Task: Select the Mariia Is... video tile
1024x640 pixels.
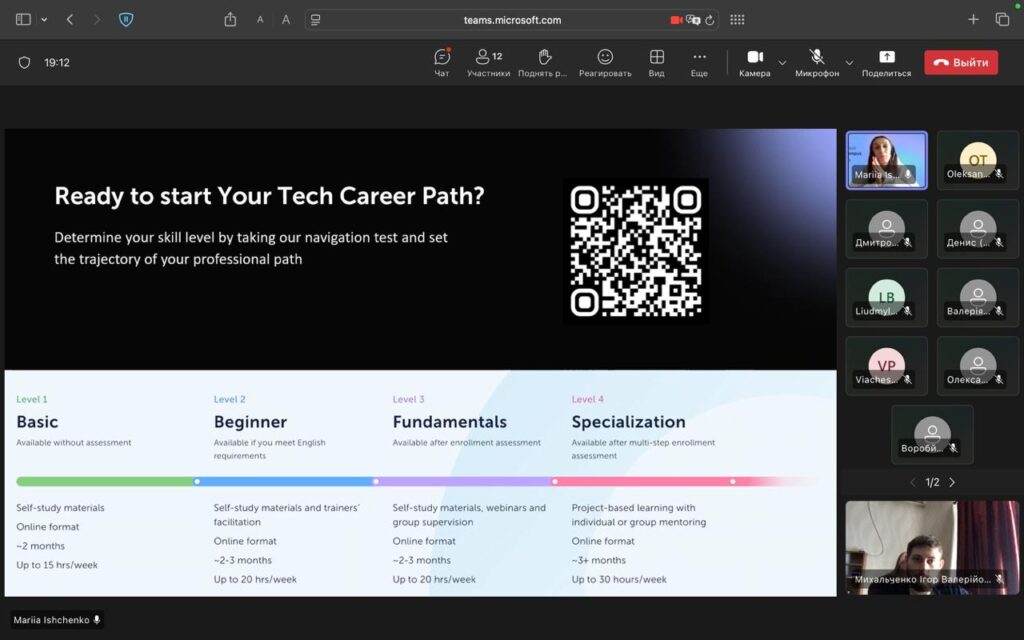Action: point(886,160)
